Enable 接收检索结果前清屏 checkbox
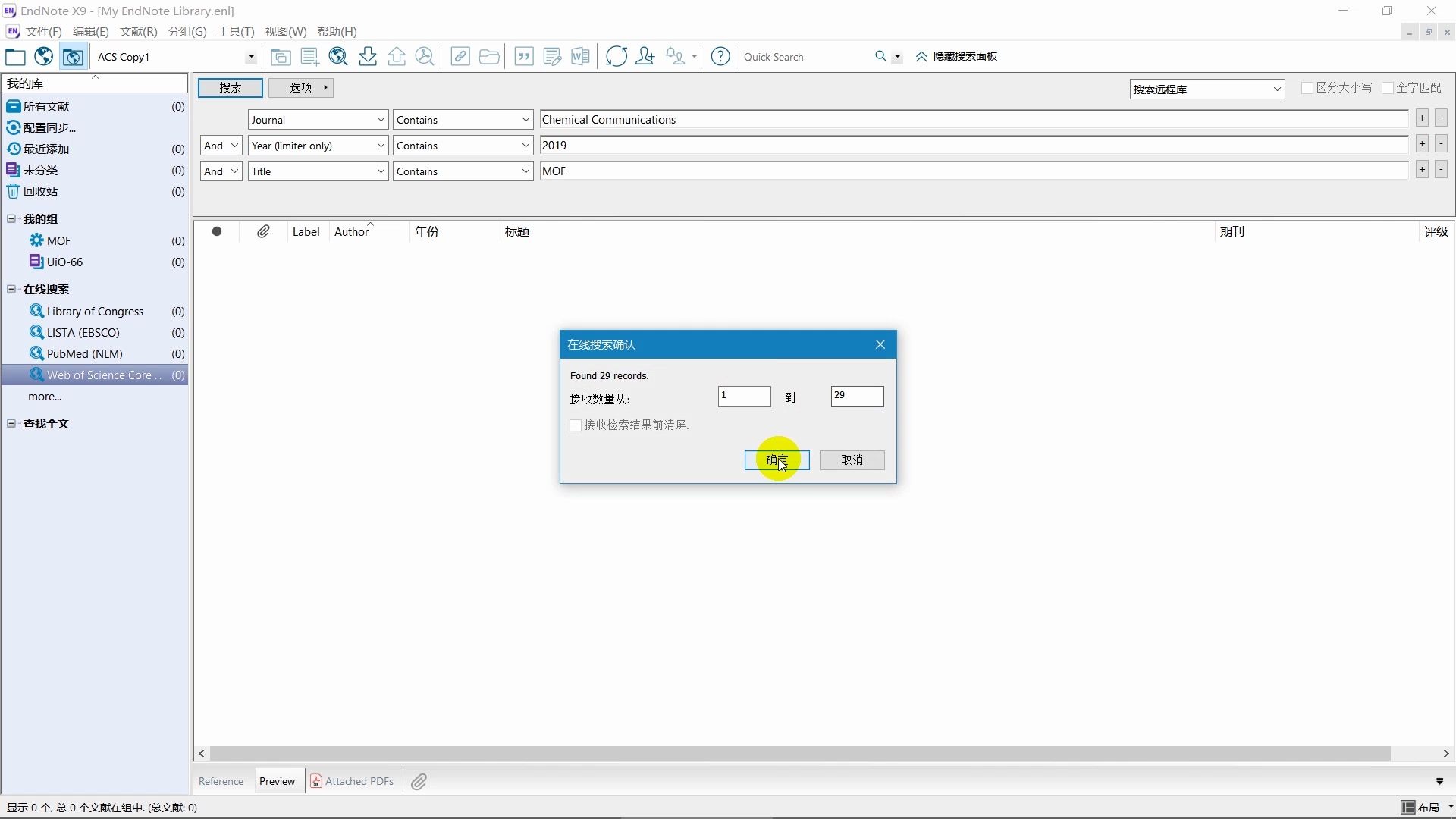Image resolution: width=1456 pixels, height=819 pixels. [576, 424]
